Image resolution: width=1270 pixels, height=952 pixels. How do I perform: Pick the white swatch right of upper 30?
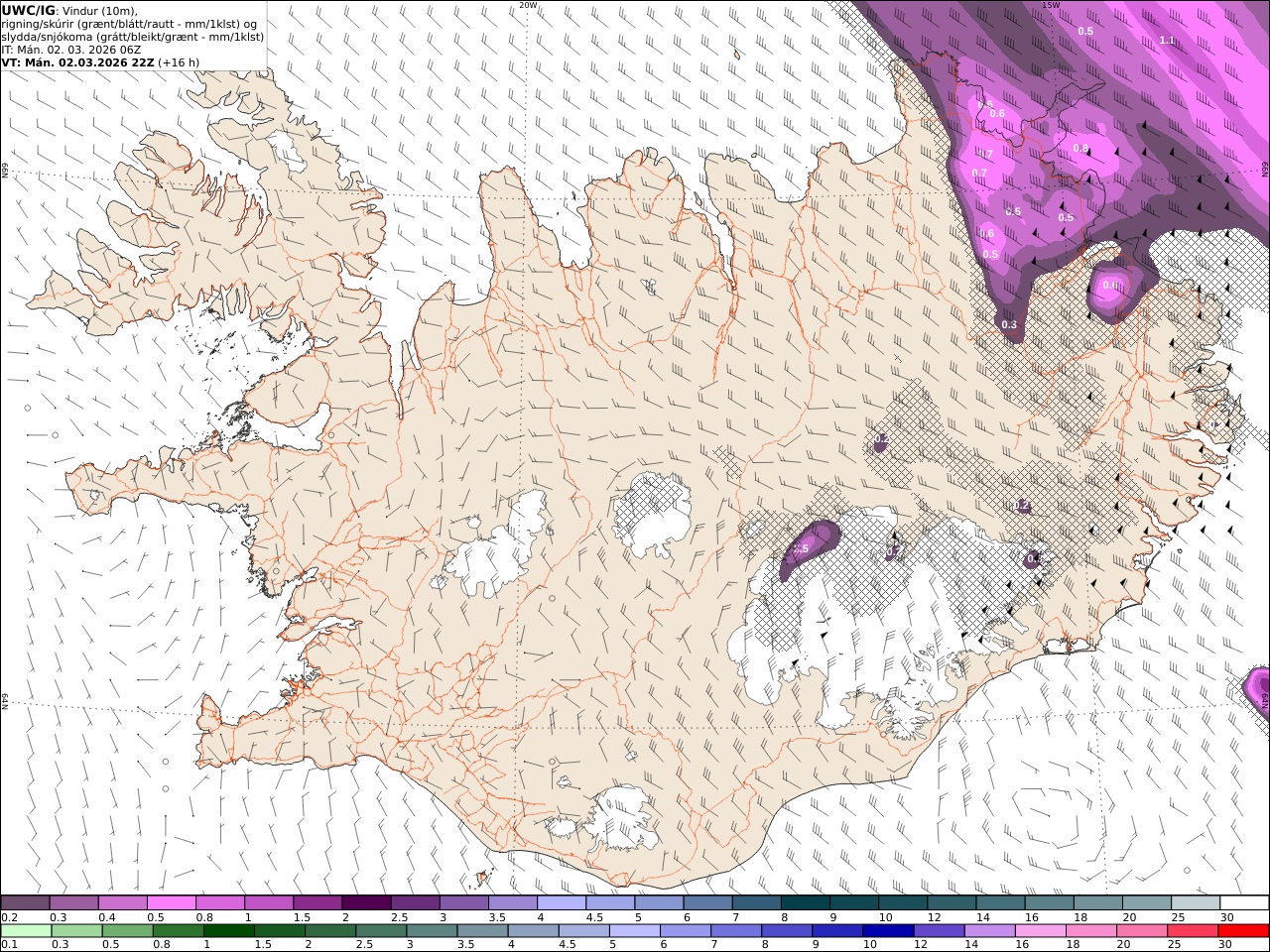pyautogui.click(x=1245, y=902)
